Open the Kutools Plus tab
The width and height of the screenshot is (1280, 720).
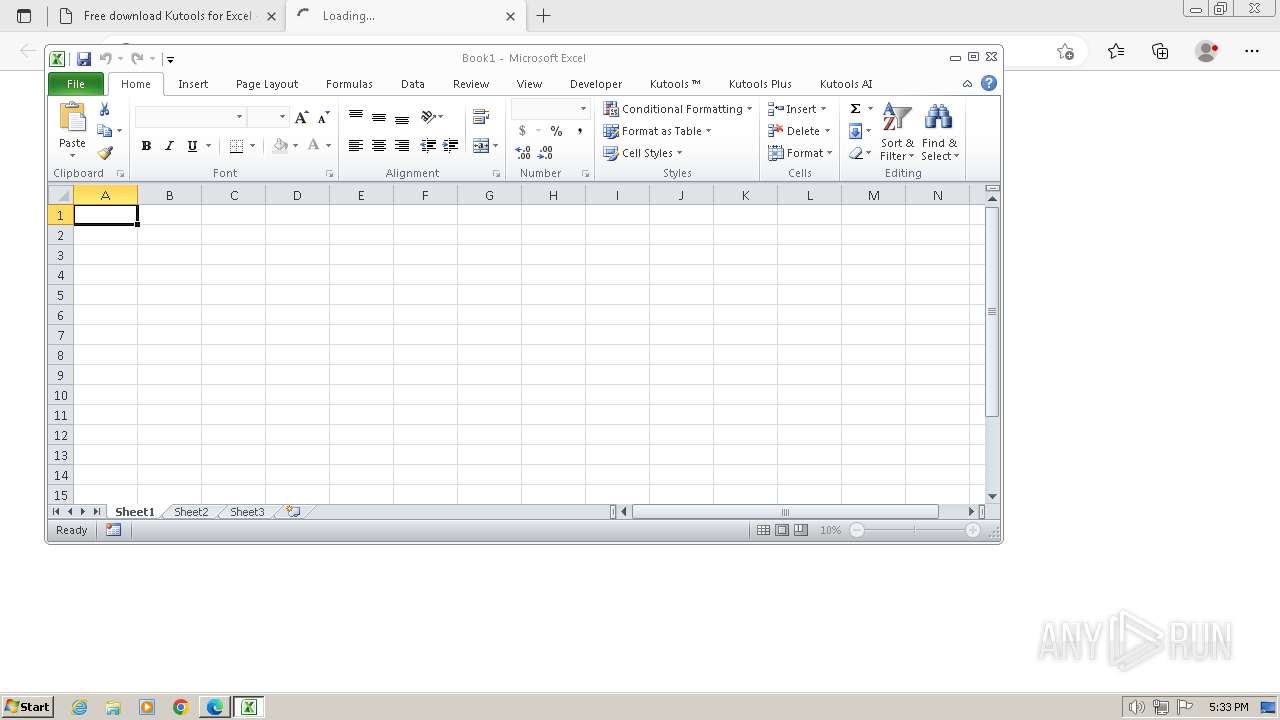click(760, 84)
